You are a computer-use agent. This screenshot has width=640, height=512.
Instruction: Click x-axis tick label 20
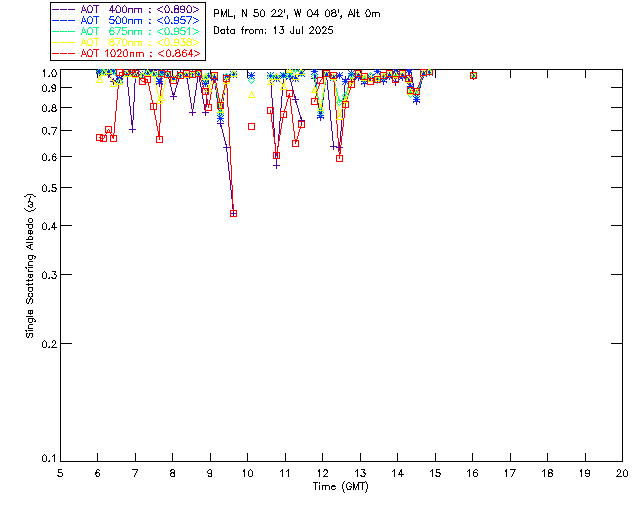[622, 474]
